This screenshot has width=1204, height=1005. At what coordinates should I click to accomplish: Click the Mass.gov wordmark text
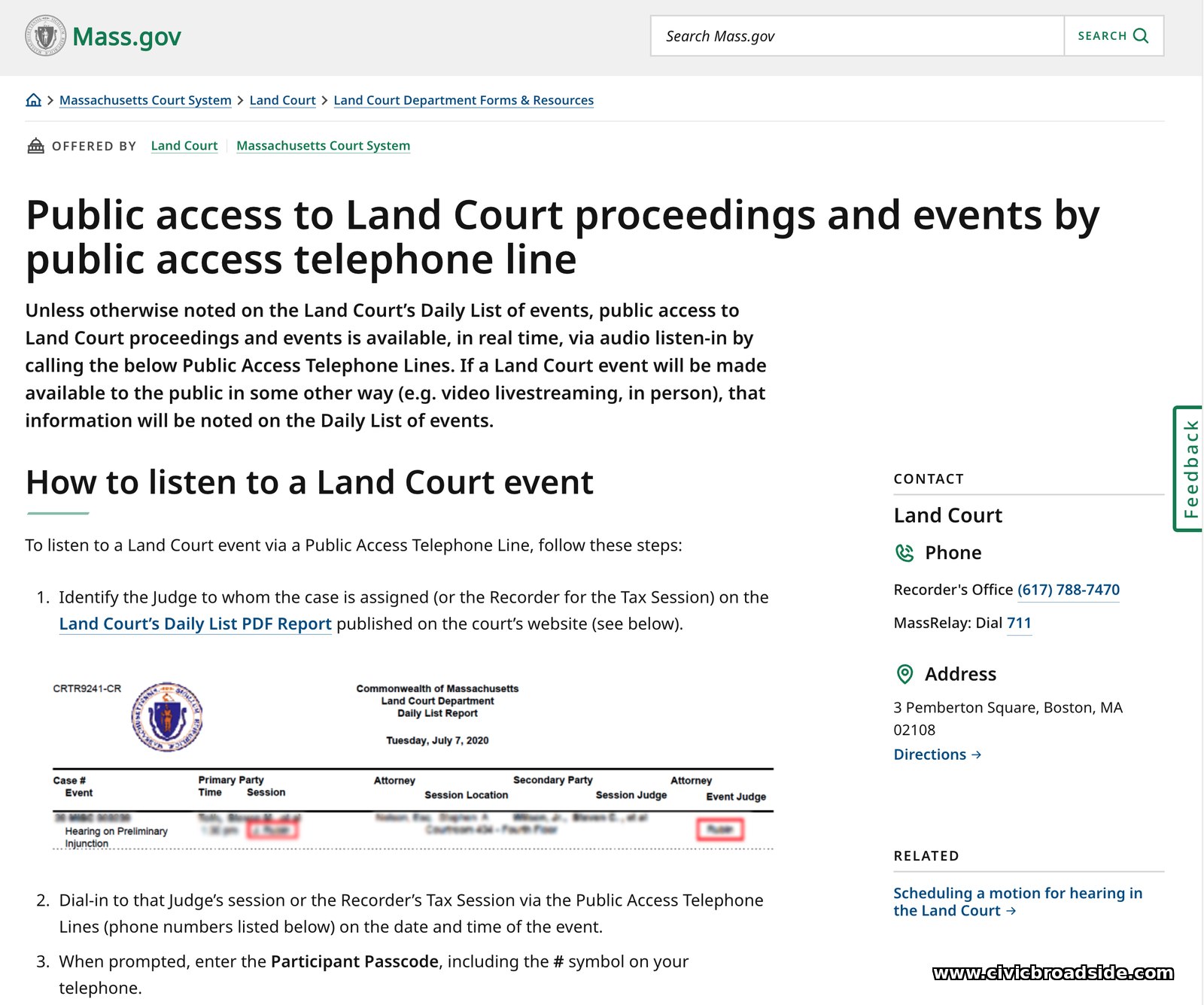126,36
